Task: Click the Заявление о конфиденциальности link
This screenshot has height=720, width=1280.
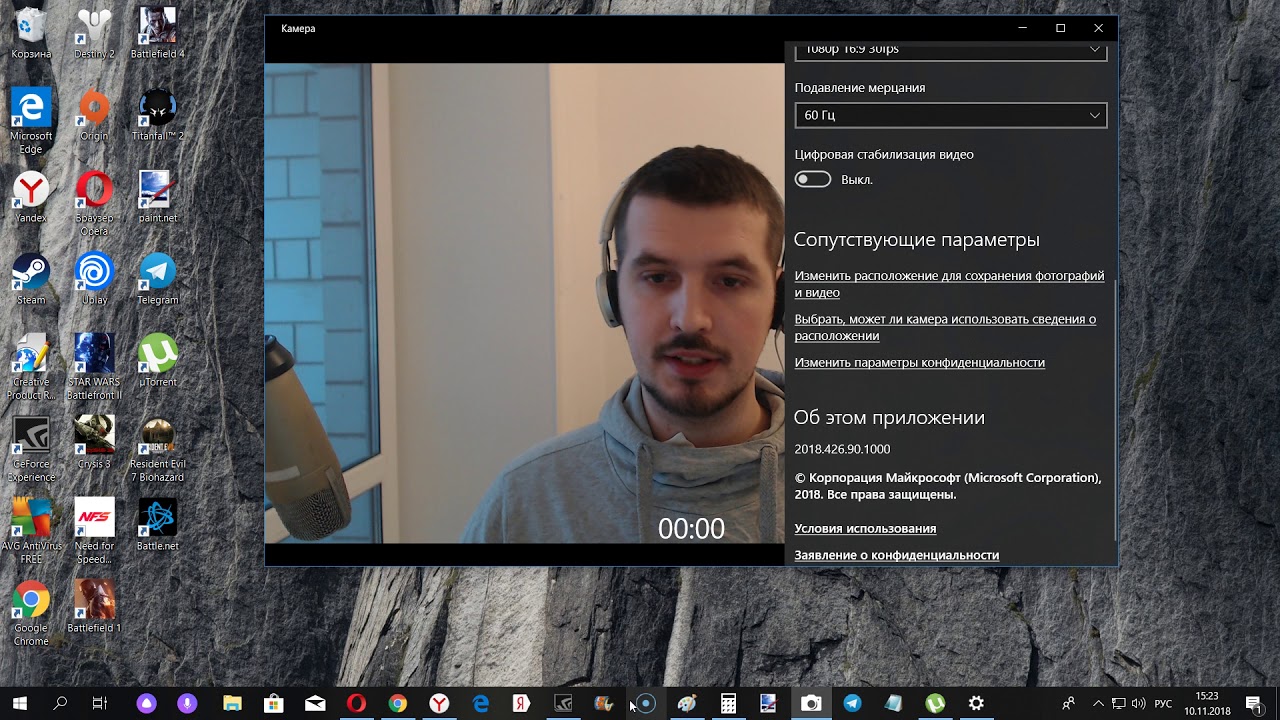Action: (896, 555)
